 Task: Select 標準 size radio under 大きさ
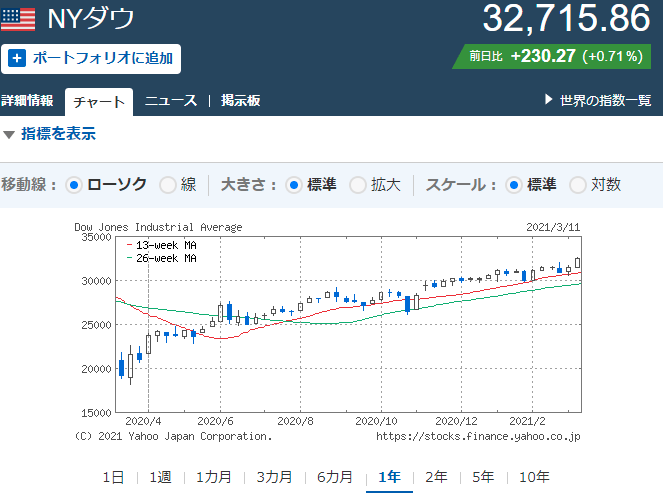point(294,185)
